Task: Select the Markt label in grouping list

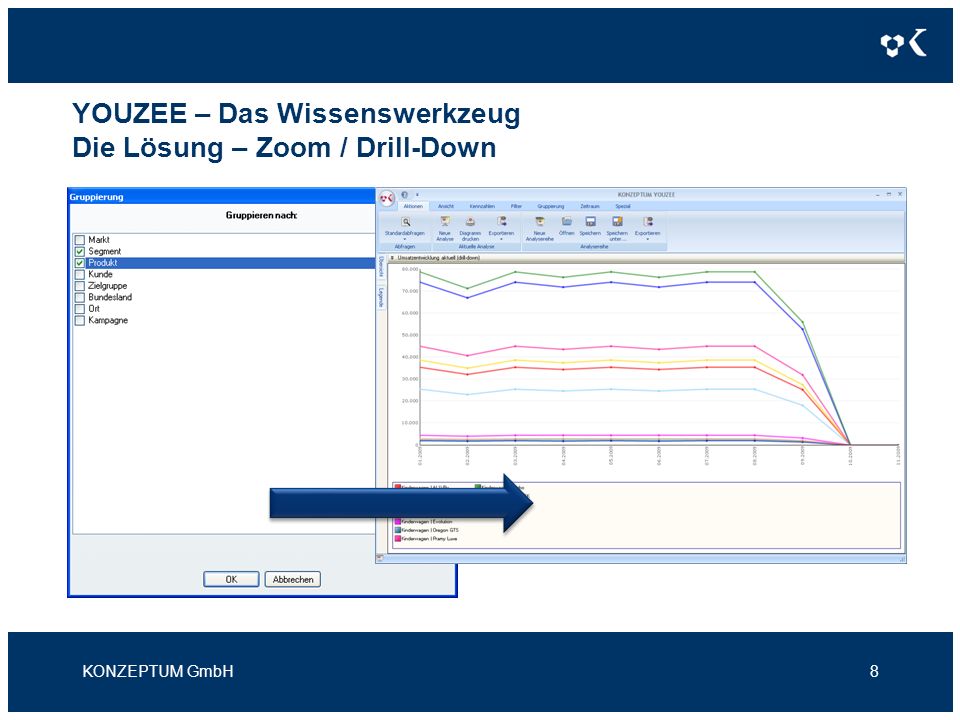Action: point(99,240)
